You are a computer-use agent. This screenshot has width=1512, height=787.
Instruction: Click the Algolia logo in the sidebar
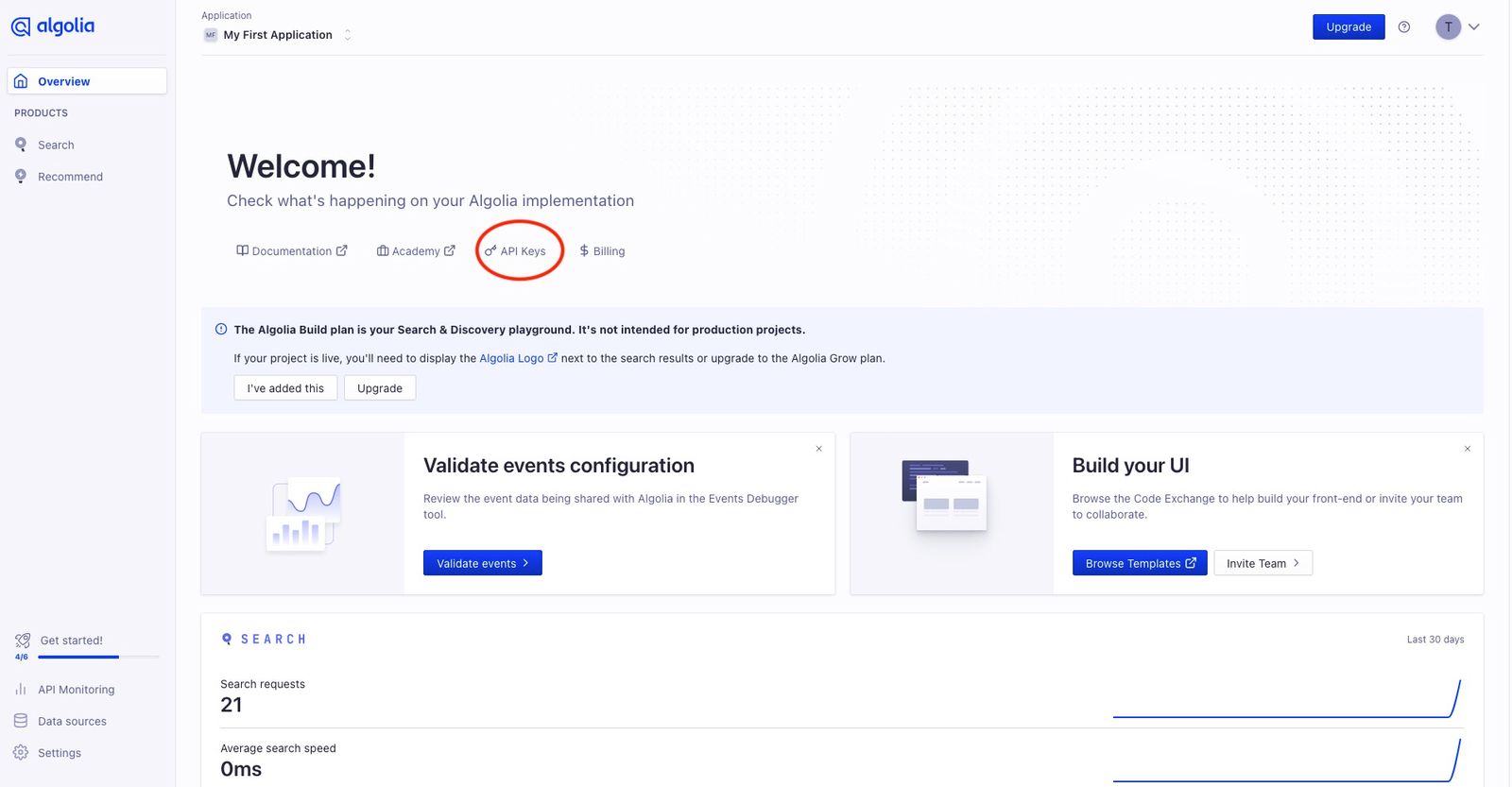[x=53, y=26]
